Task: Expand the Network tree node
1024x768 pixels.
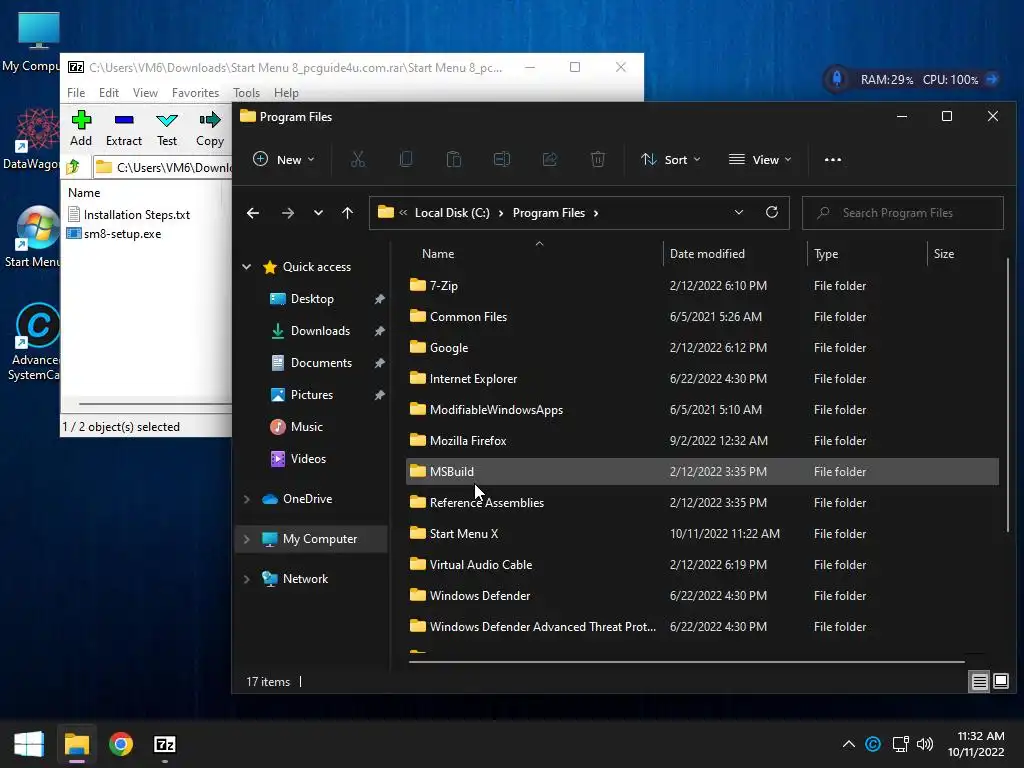Action: (x=247, y=579)
